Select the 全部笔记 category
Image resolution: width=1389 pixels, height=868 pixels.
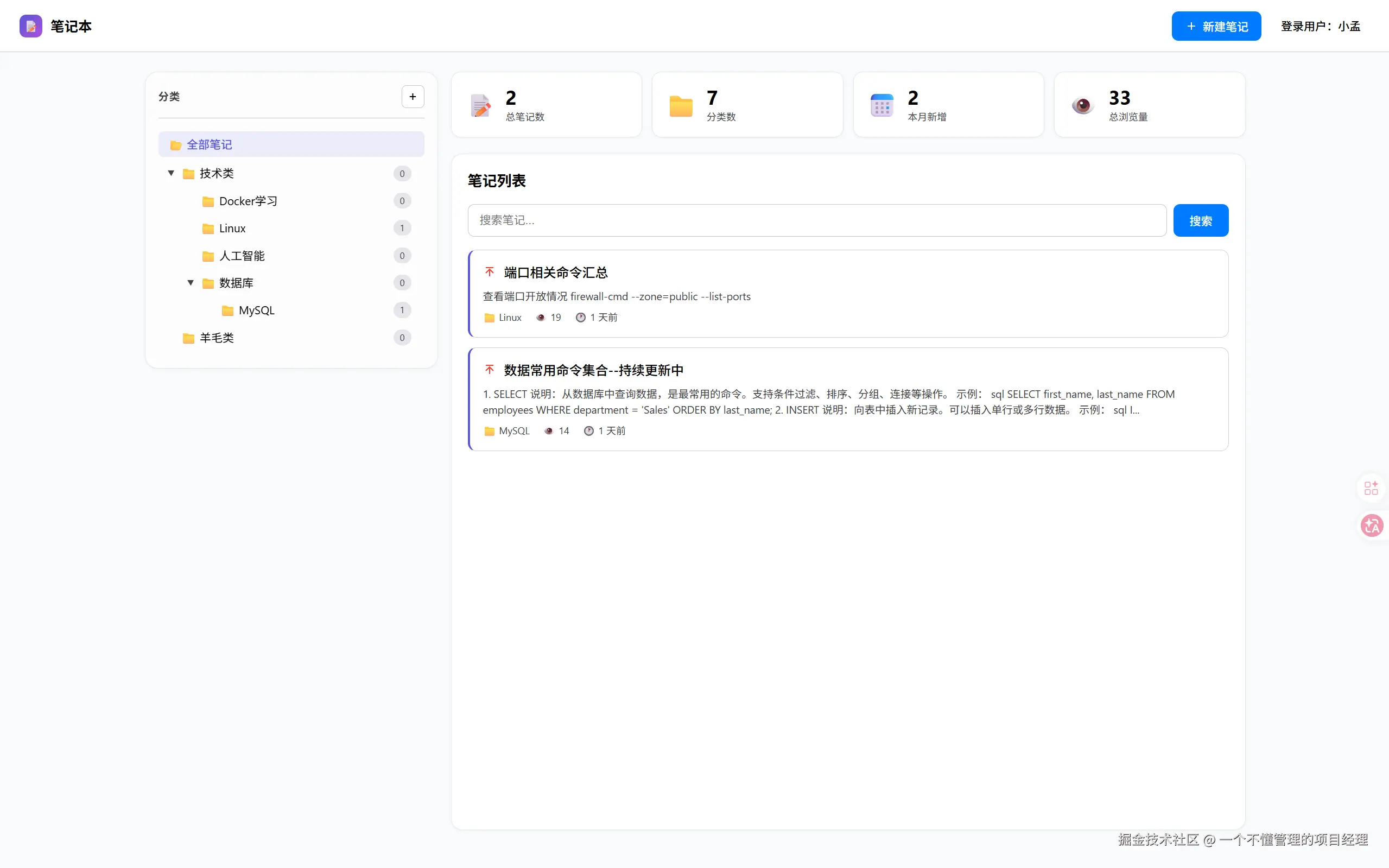click(210, 144)
